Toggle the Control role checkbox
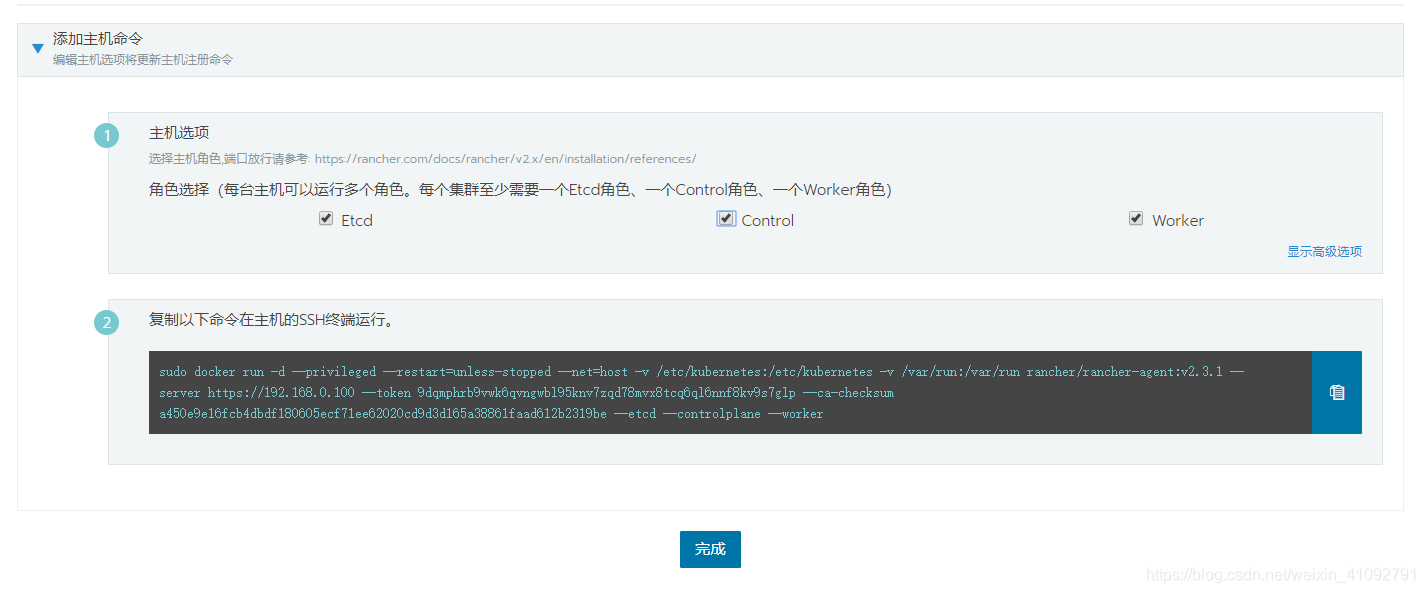1425x593 pixels. [x=726, y=218]
